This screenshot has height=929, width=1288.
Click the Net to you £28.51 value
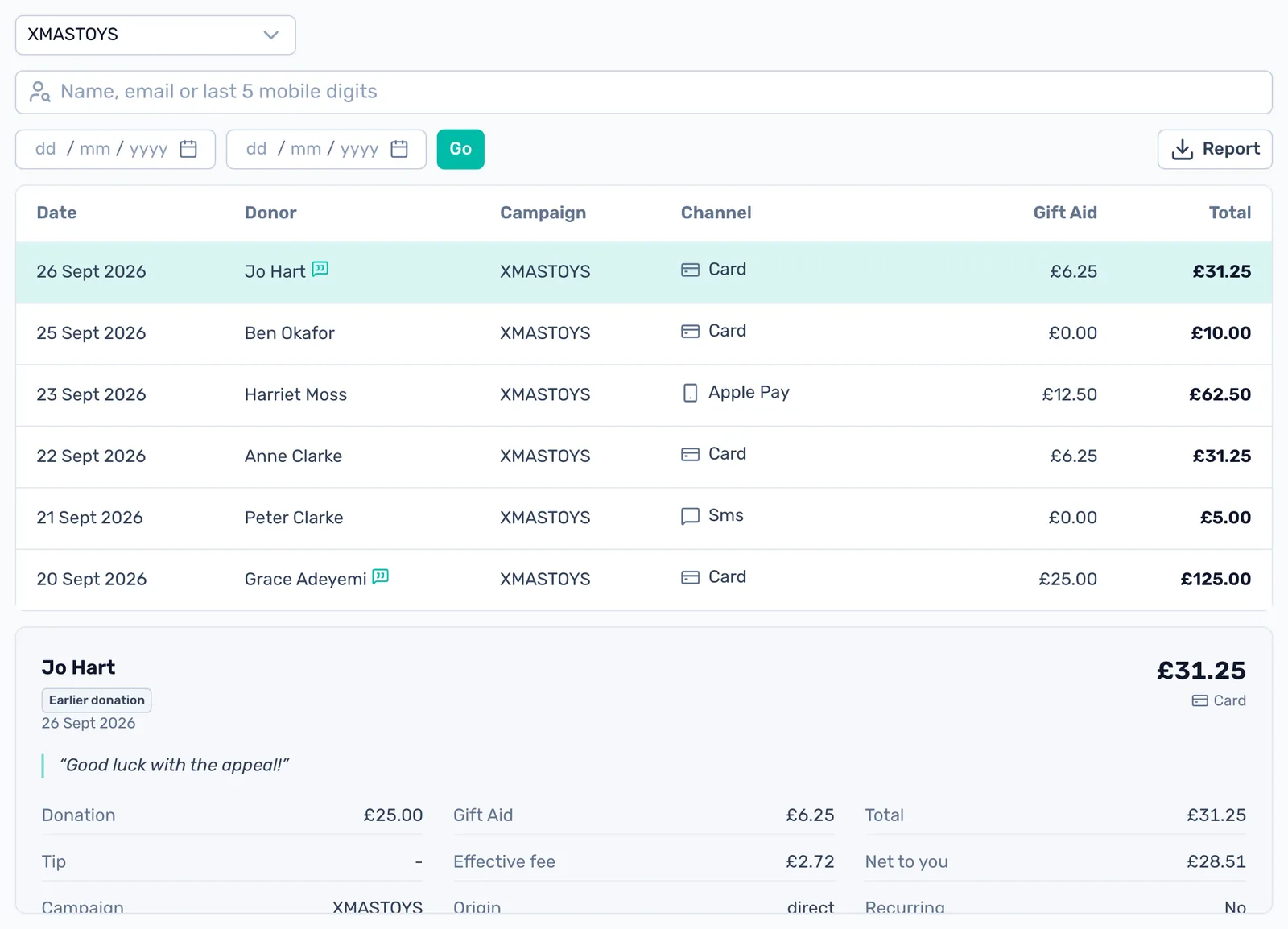pos(1216,861)
